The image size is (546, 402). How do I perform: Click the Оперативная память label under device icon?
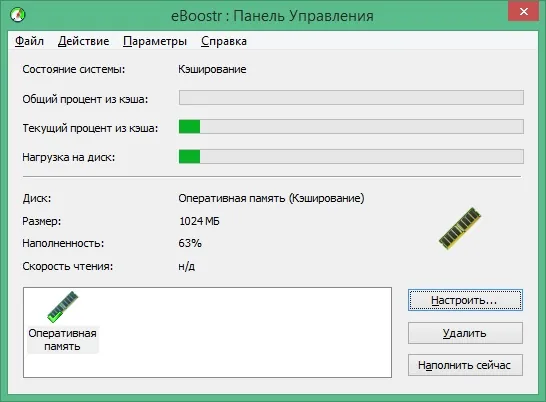click(x=63, y=340)
